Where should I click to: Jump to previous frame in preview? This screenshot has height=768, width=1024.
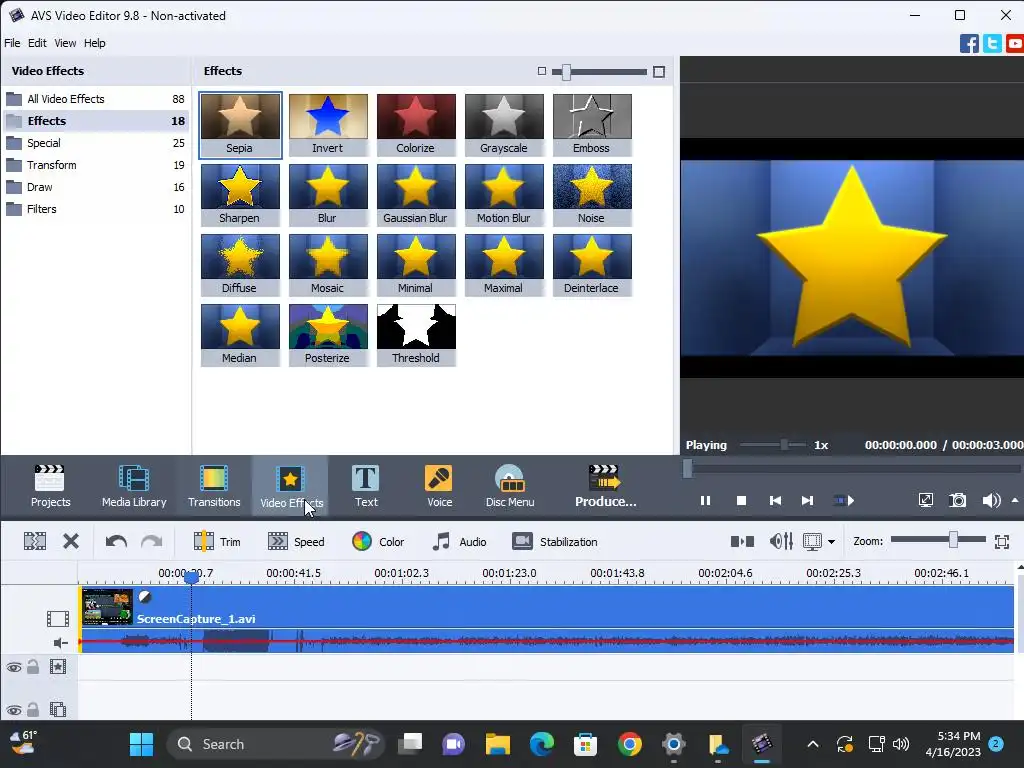[775, 500]
